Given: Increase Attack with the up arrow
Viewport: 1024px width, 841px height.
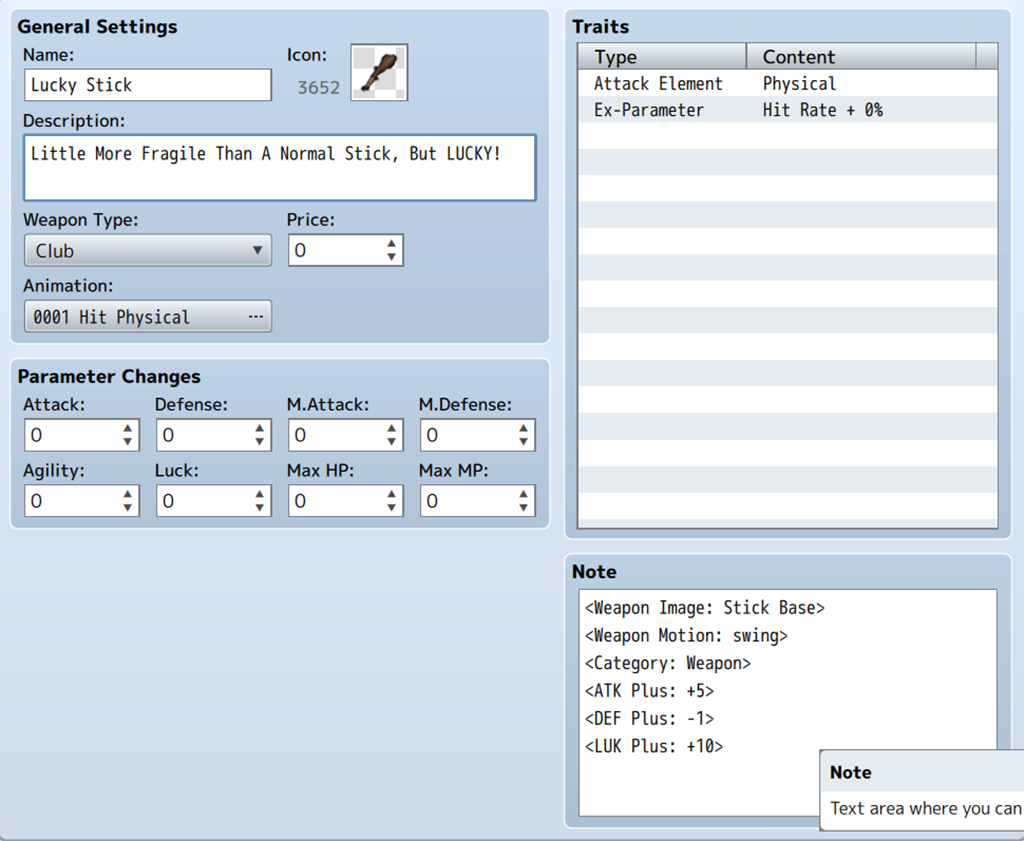Looking at the screenshot, I should [x=128, y=428].
